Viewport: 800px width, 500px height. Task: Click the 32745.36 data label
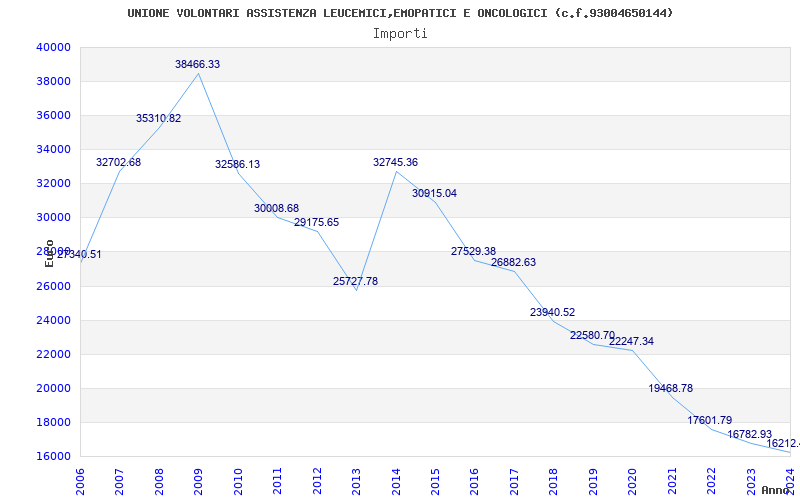click(x=395, y=162)
